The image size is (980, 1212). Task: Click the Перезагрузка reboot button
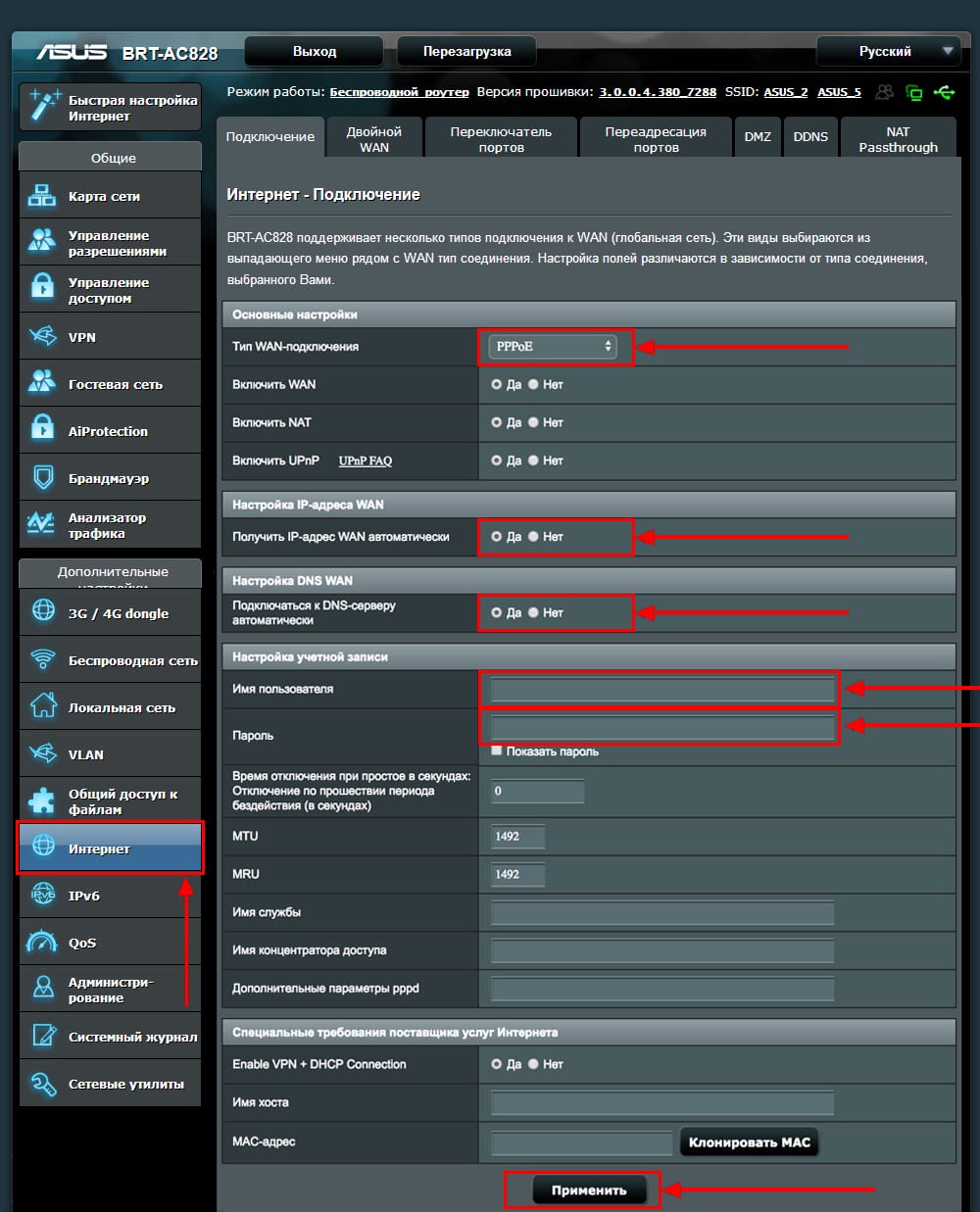point(466,51)
